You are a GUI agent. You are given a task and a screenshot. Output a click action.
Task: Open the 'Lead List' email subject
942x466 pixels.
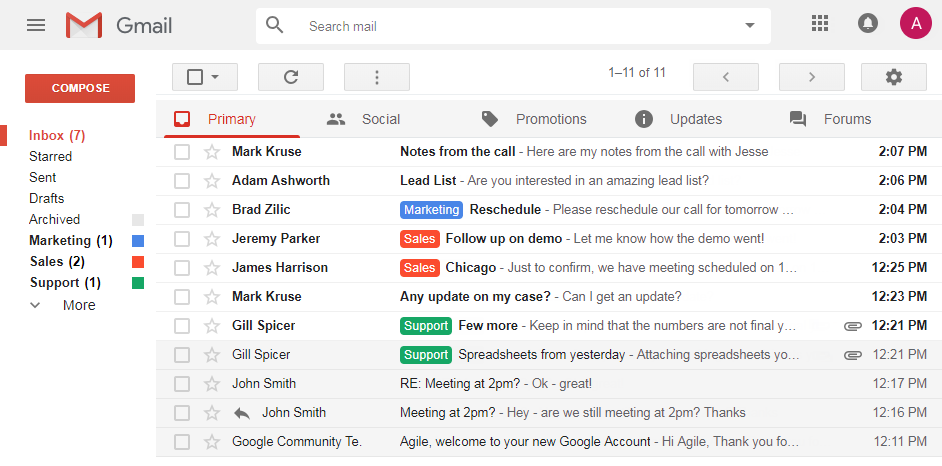428,181
